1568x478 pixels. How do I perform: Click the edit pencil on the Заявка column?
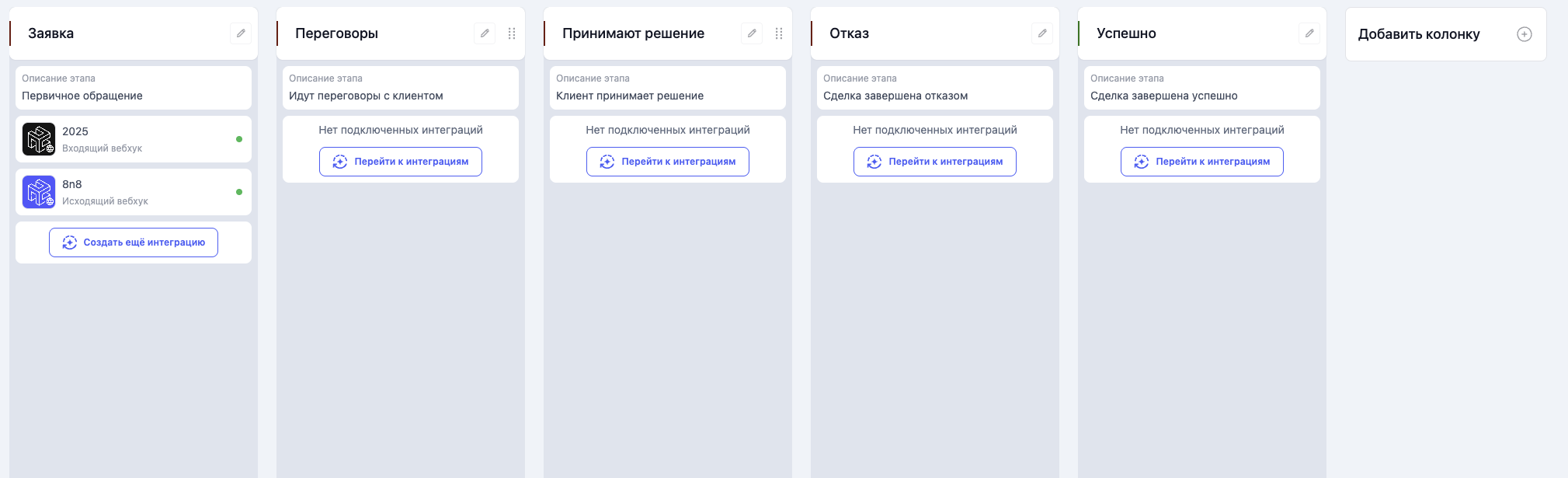[x=240, y=33]
